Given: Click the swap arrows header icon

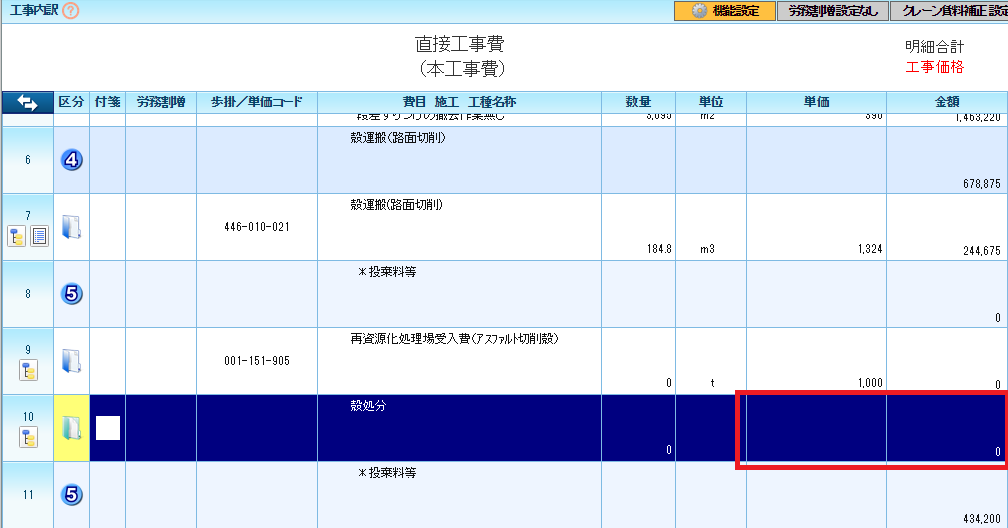Looking at the screenshot, I should [x=27, y=102].
